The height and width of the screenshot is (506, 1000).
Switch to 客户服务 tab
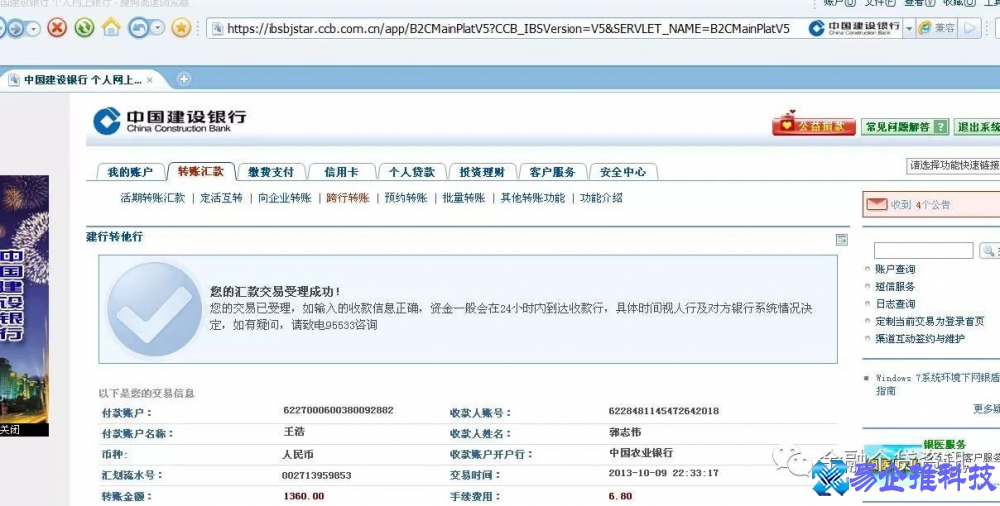coord(552,172)
